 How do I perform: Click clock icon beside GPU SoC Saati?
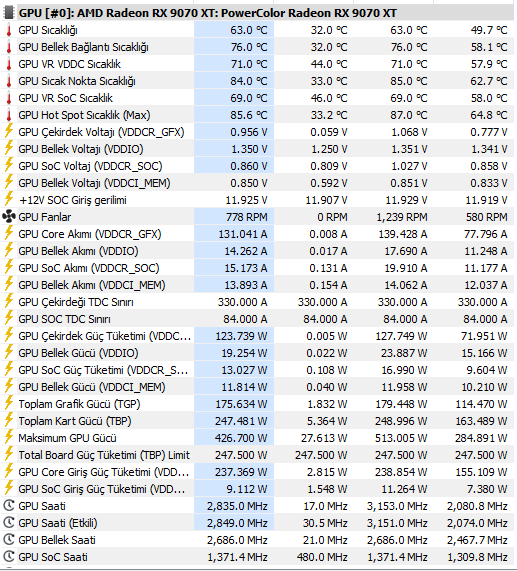pyautogui.click(x=9, y=557)
